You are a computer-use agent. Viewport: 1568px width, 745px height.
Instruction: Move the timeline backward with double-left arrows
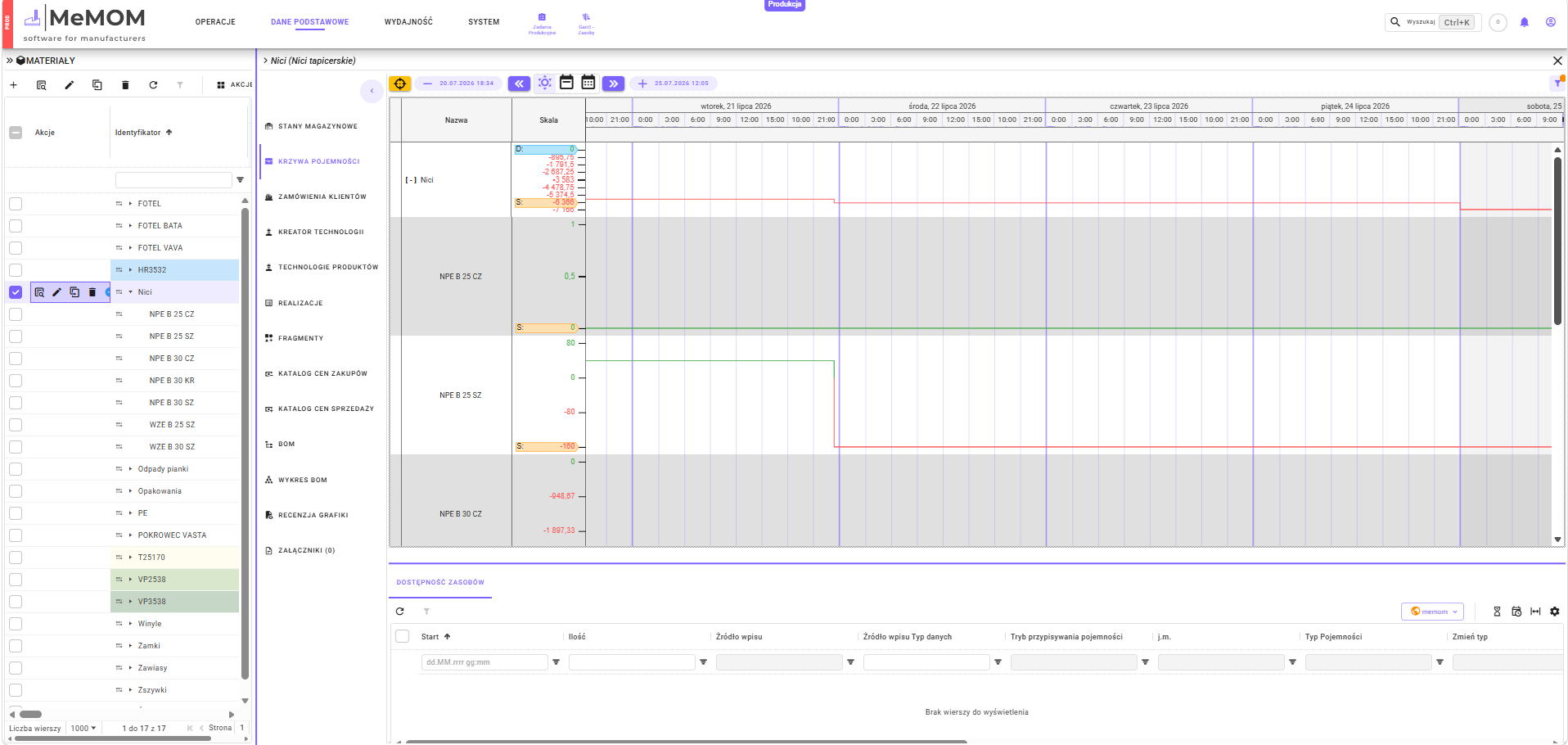pyautogui.click(x=519, y=84)
